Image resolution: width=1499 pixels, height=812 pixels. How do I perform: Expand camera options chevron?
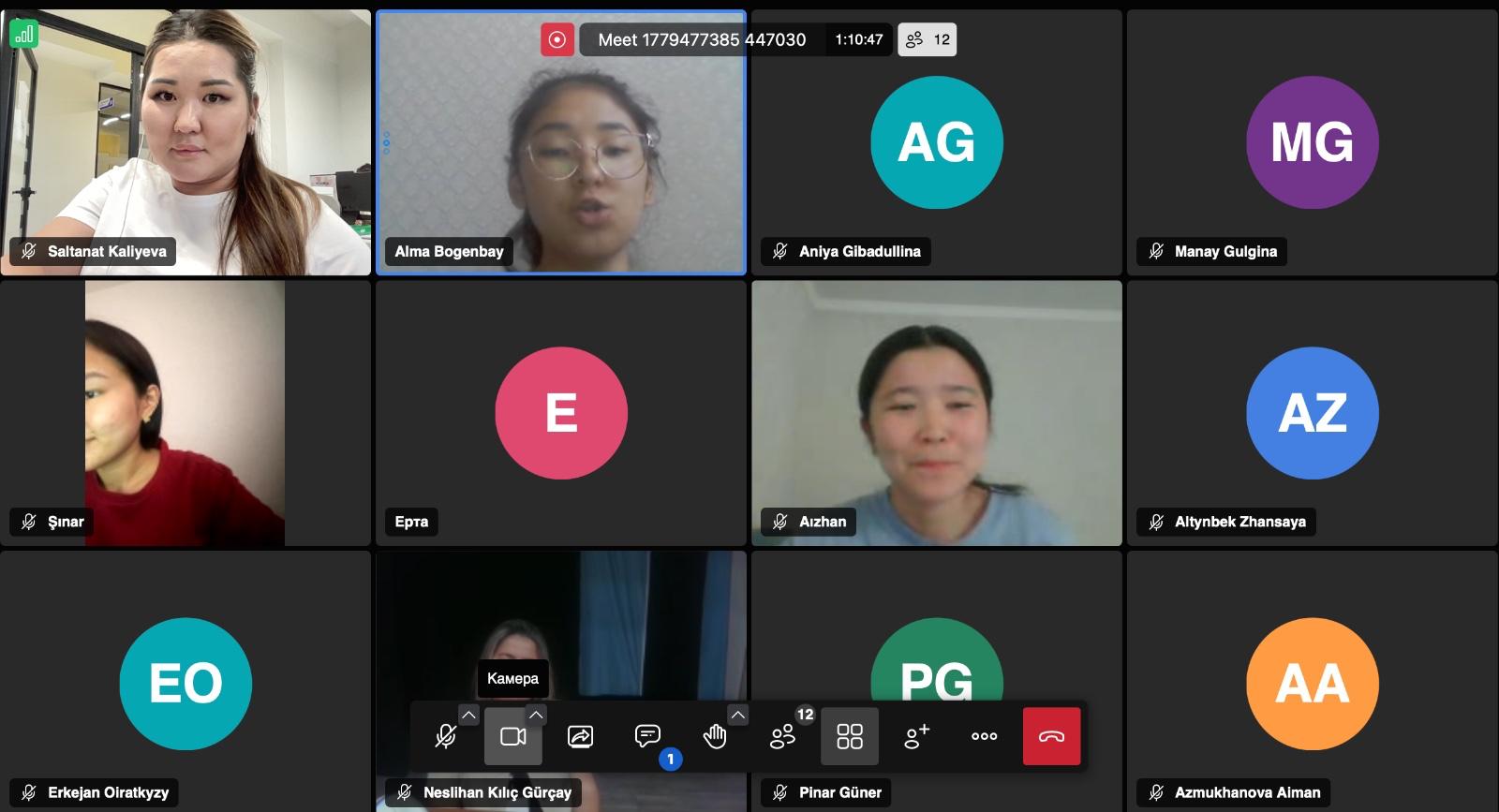(536, 715)
